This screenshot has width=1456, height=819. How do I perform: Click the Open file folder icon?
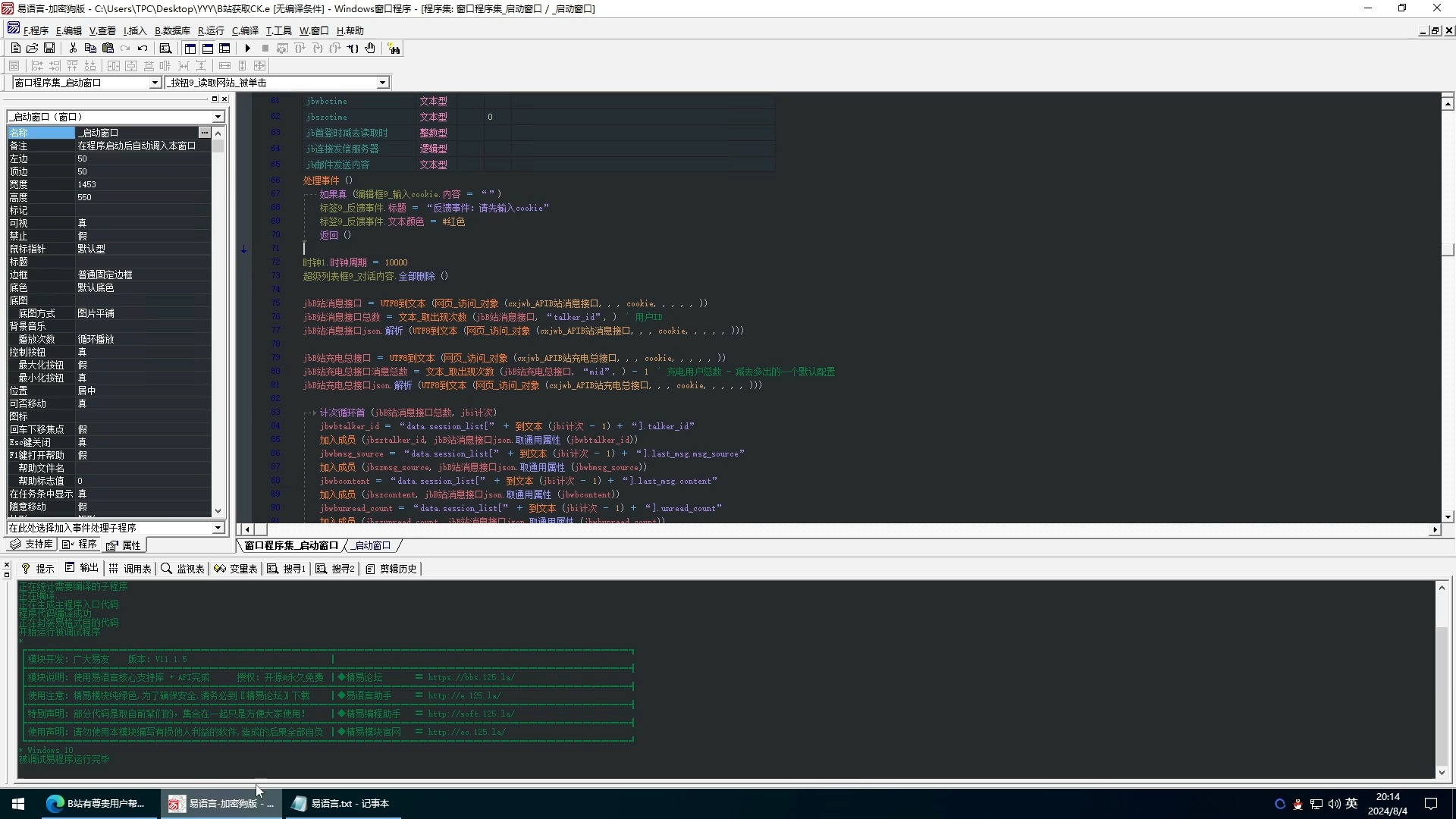click(x=32, y=49)
